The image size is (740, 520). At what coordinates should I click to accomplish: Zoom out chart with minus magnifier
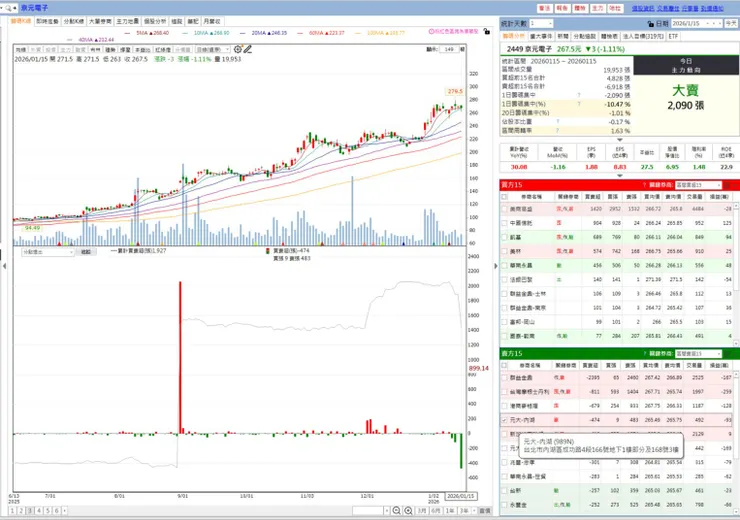coord(396,511)
